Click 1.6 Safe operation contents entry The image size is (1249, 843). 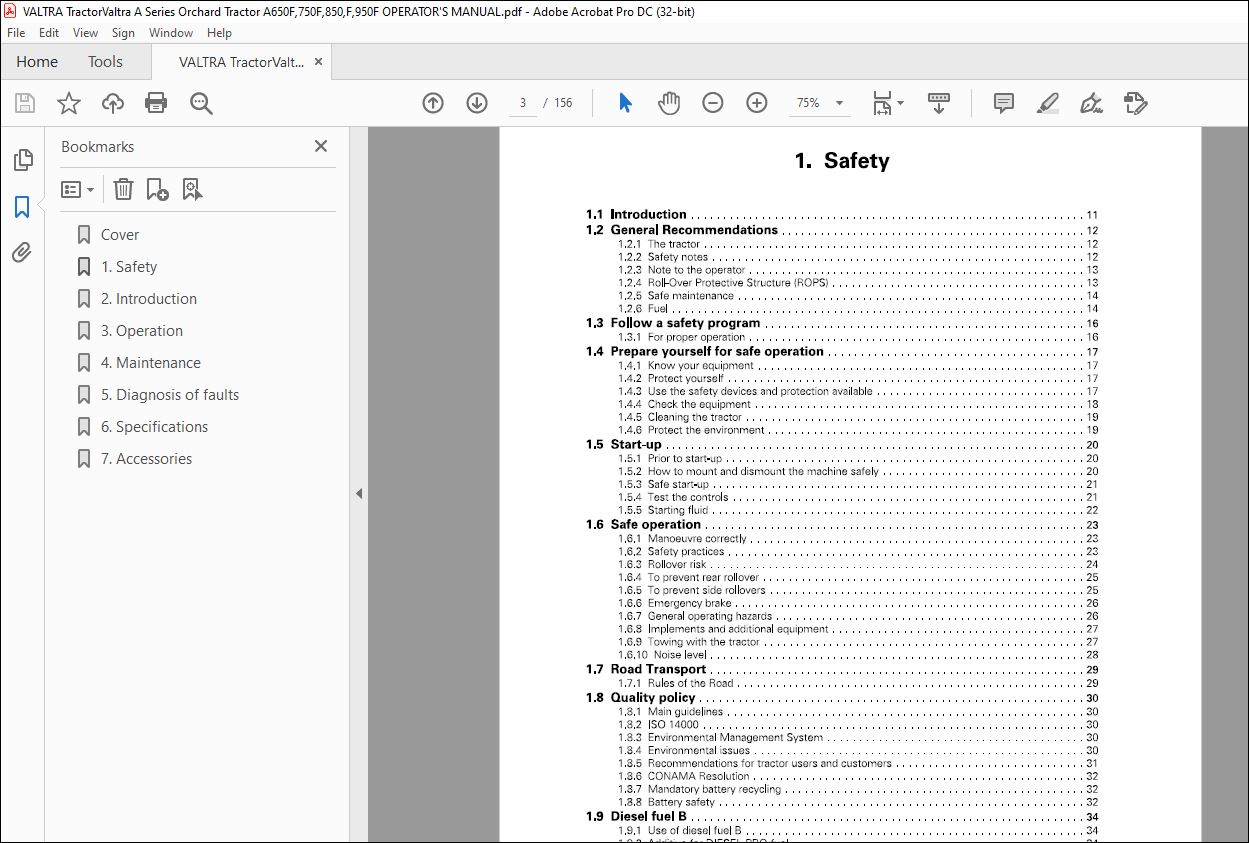tap(842, 524)
